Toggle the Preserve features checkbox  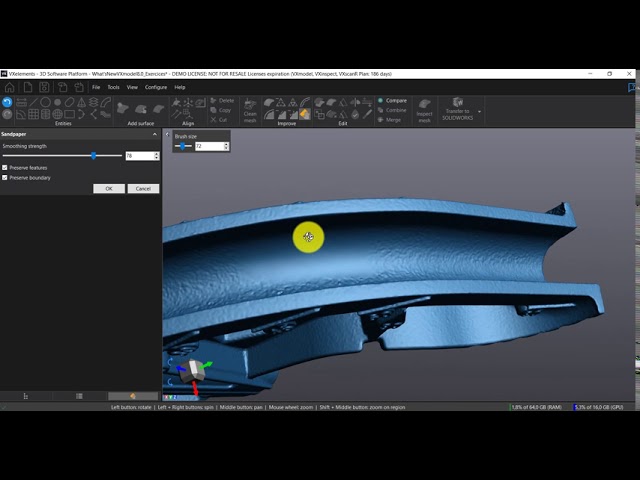coord(5,167)
